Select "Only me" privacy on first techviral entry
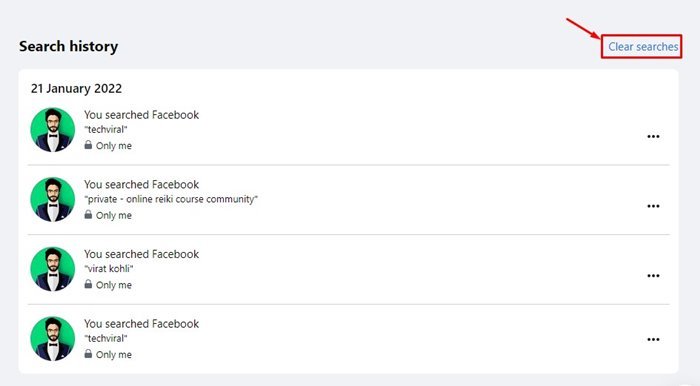The image size is (700, 386). click(x=114, y=145)
